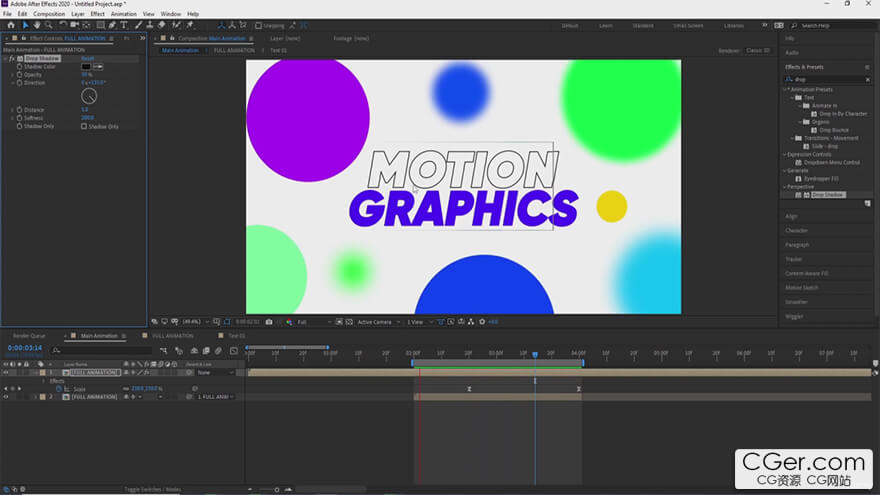The width and height of the screenshot is (880, 495).
Task: Hide layer 2 FULL ANIMATION with eye
Action: (x=6, y=397)
